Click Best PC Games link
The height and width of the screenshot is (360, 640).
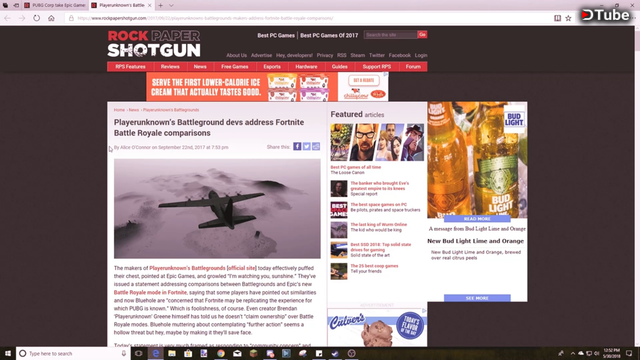pyautogui.click(x=276, y=36)
